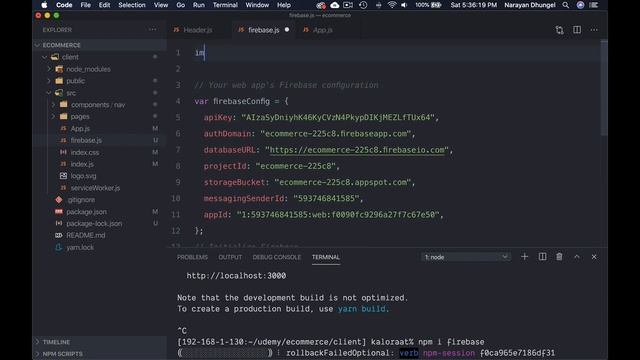Open the Time Machine clock icon
The image size is (640, 360).
[x=363, y=5]
